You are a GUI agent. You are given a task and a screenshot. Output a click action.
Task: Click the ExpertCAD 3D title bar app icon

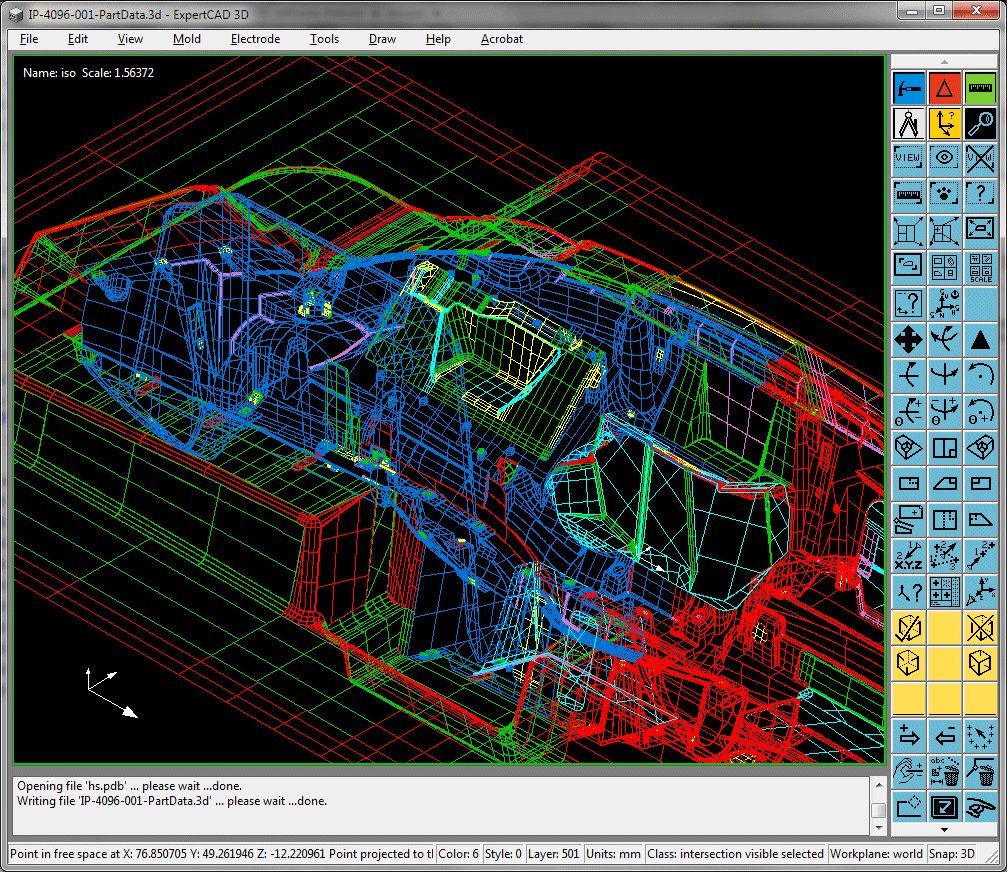15,14
